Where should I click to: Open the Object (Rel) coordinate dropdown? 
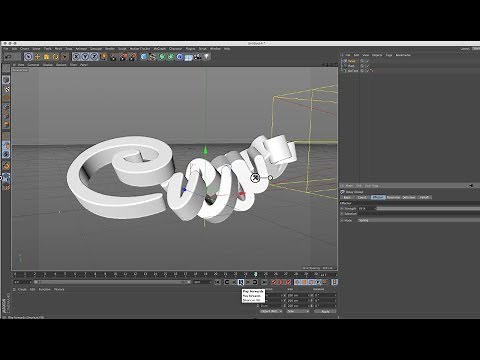(271, 311)
